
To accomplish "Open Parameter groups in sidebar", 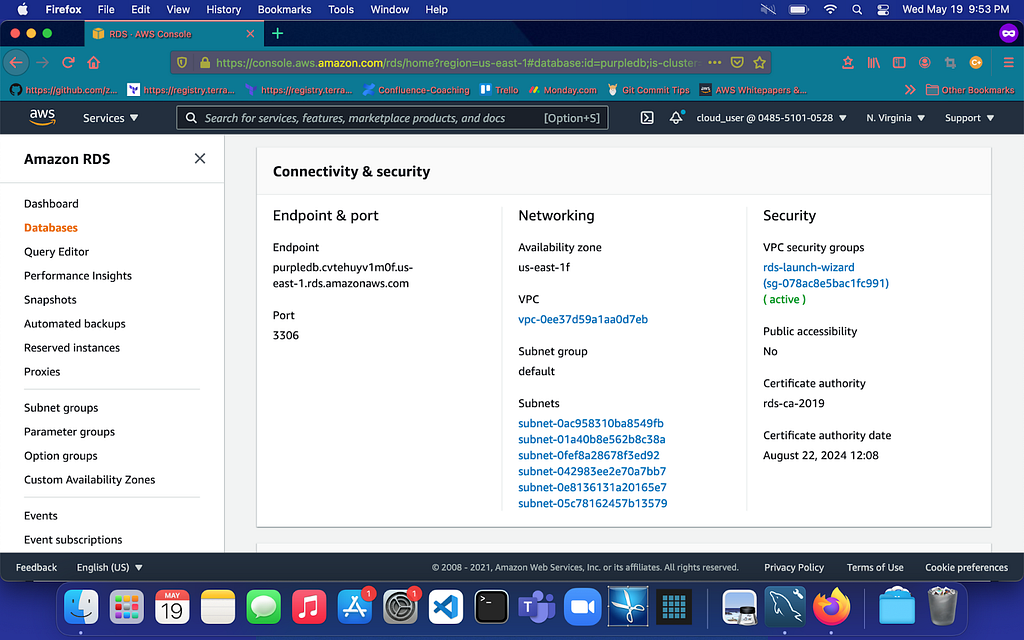I will coord(69,432).
